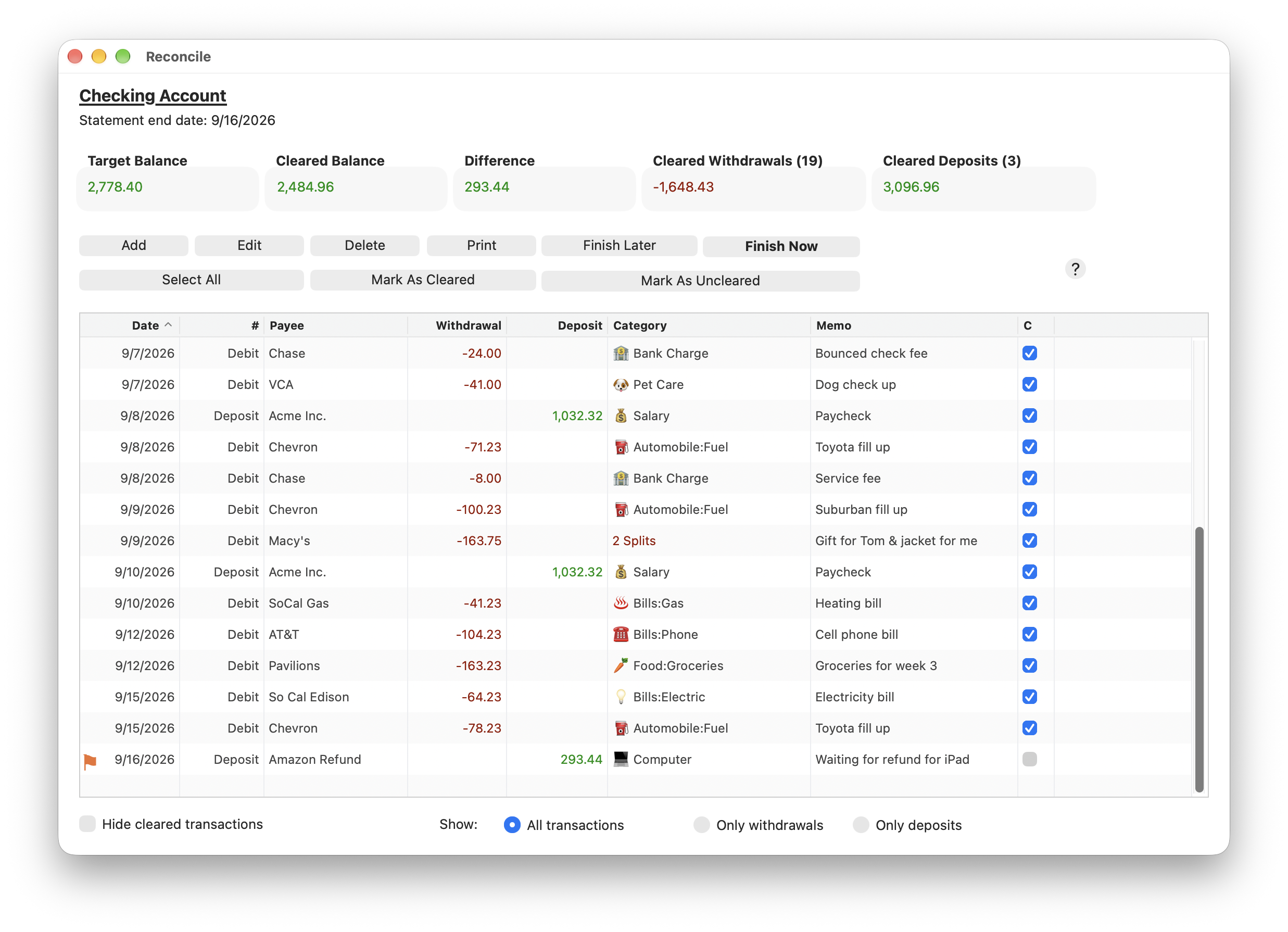Select the 2 Splits category for Macy's
Image resolution: width=1288 pixels, height=932 pixels.
point(634,540)
